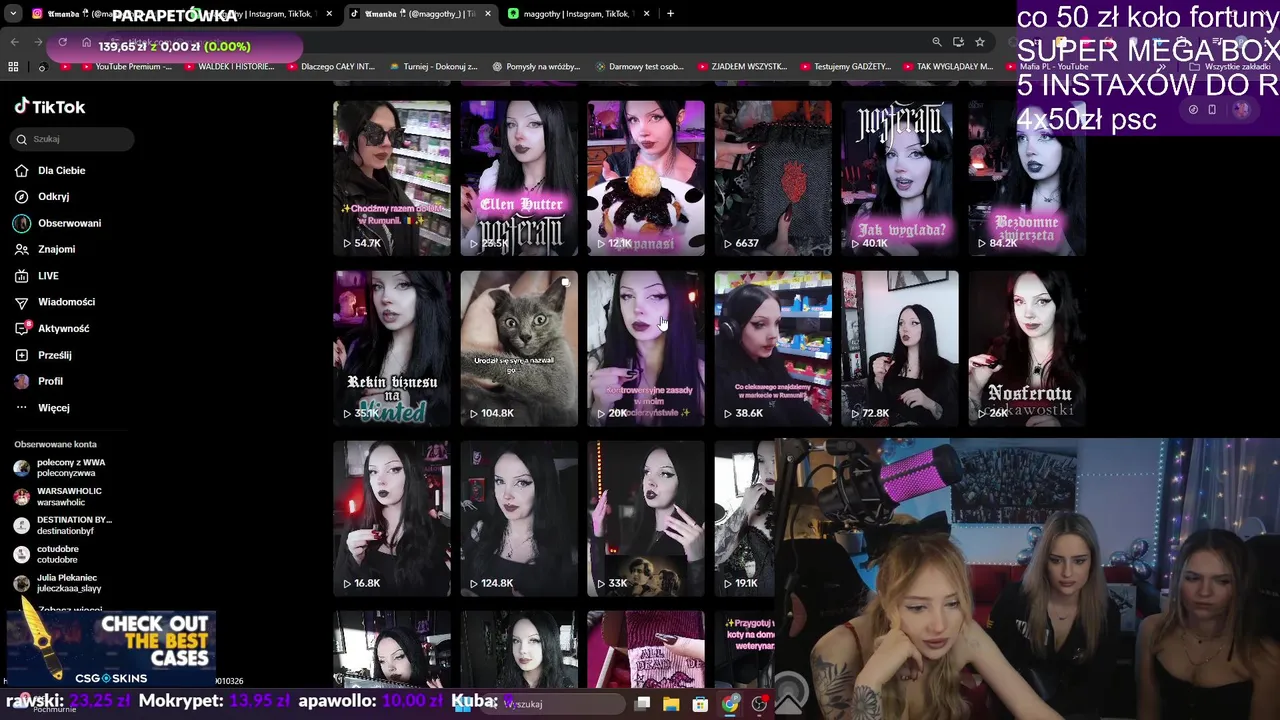Image resolution: width=1280 pixels, height=720 pixels.
Task: Open the video with 72.8K views
Action: tap(900, 348)
